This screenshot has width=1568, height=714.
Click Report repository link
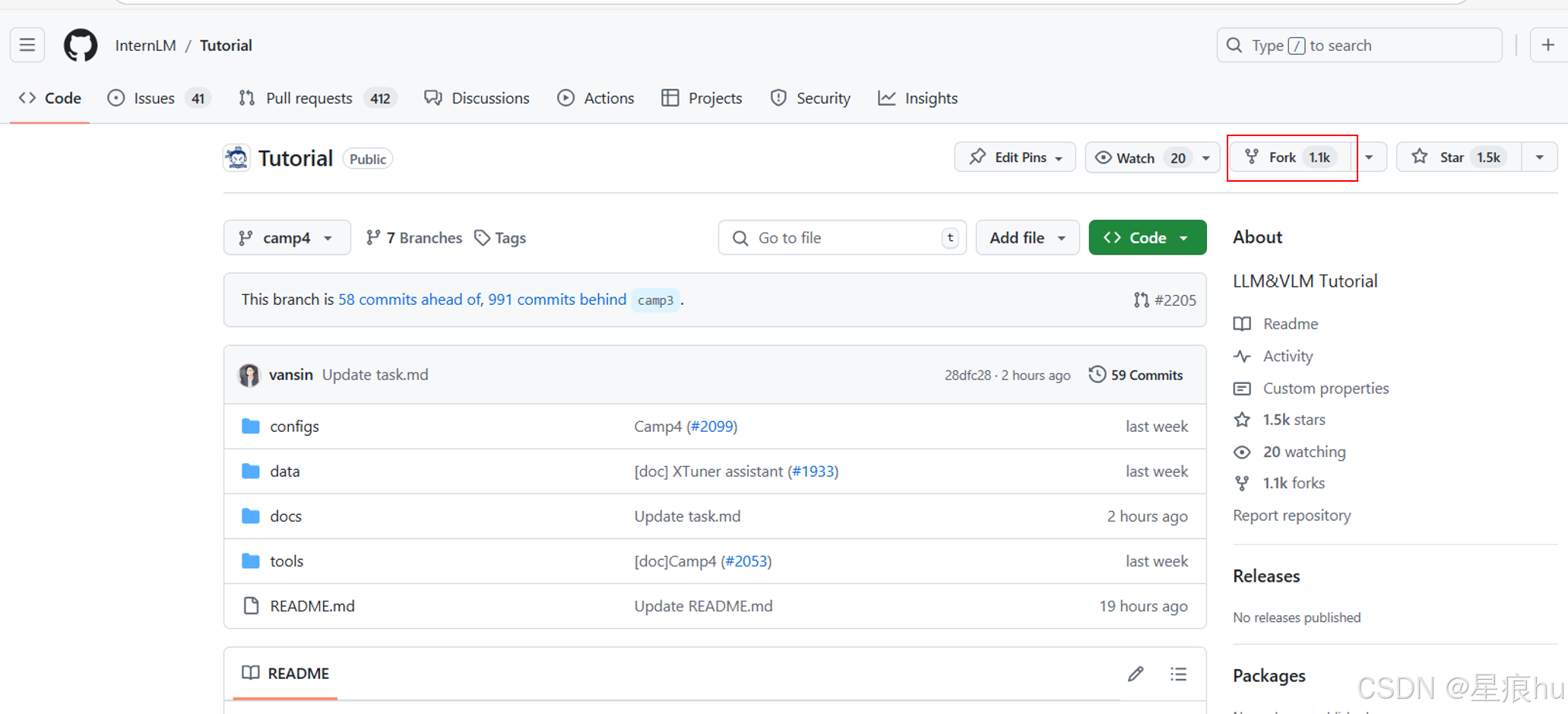(1291, 515)
